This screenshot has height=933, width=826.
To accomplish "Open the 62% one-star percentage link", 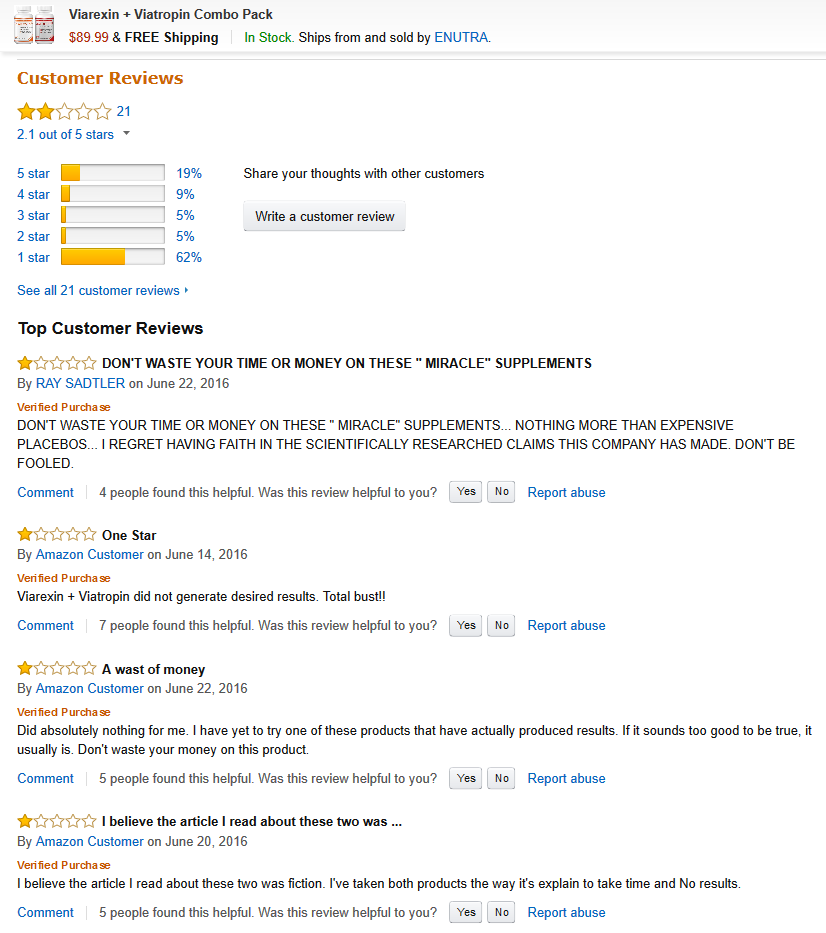I will coord(189,257).
